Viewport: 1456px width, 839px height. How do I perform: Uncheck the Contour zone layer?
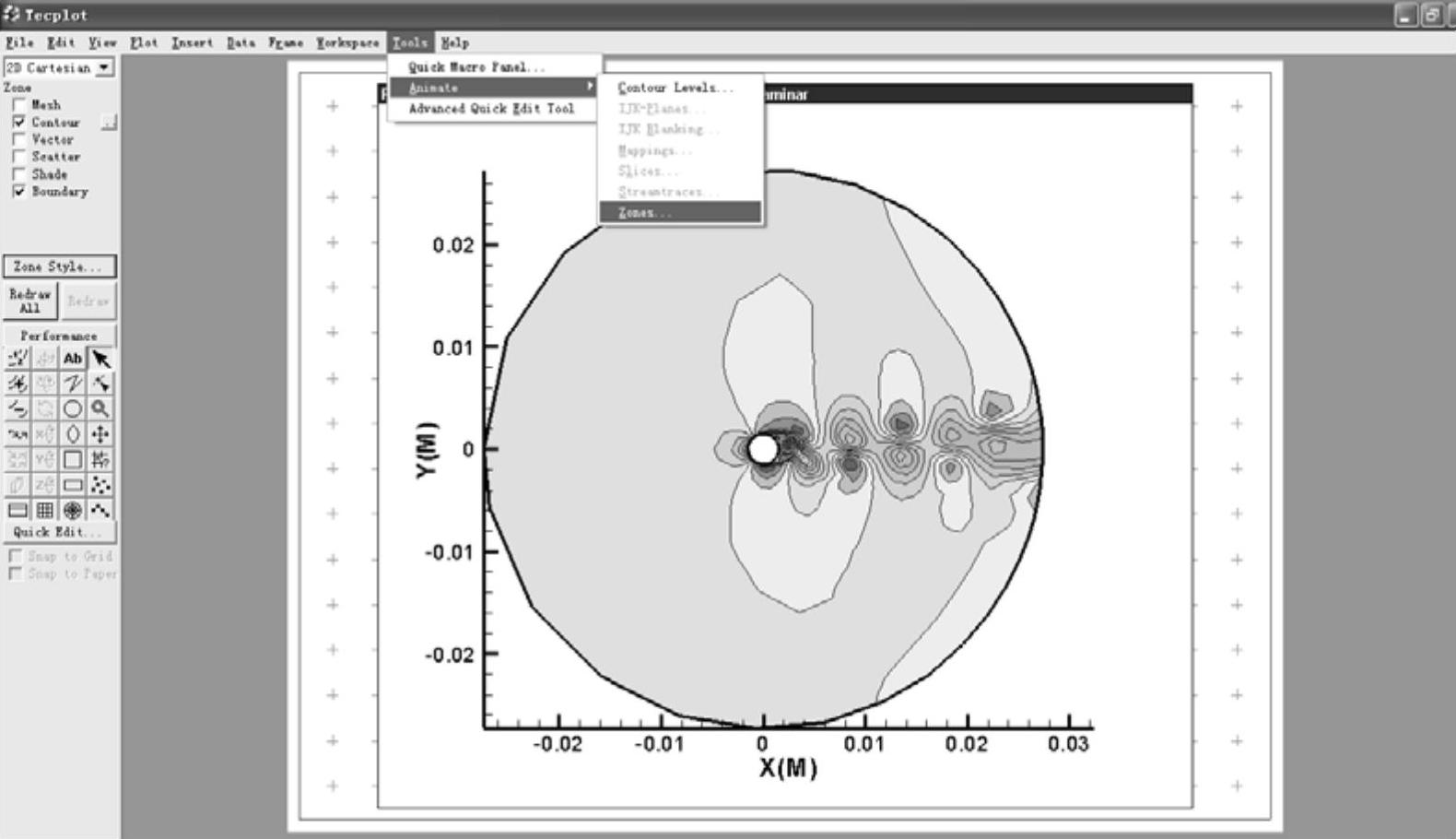(x=19, y=123)
